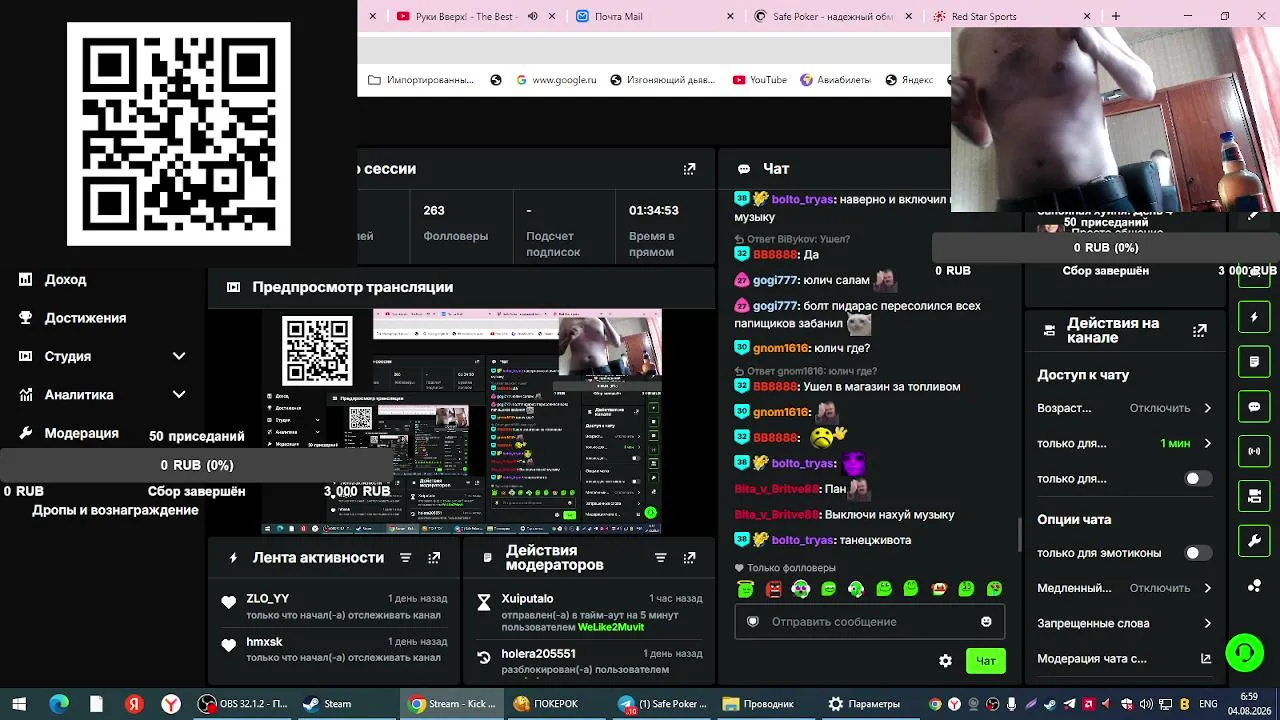This screenshot has height=720, width=1280.
Task: Filter the Действия модераторов list
Action: (x=660, y=558)
